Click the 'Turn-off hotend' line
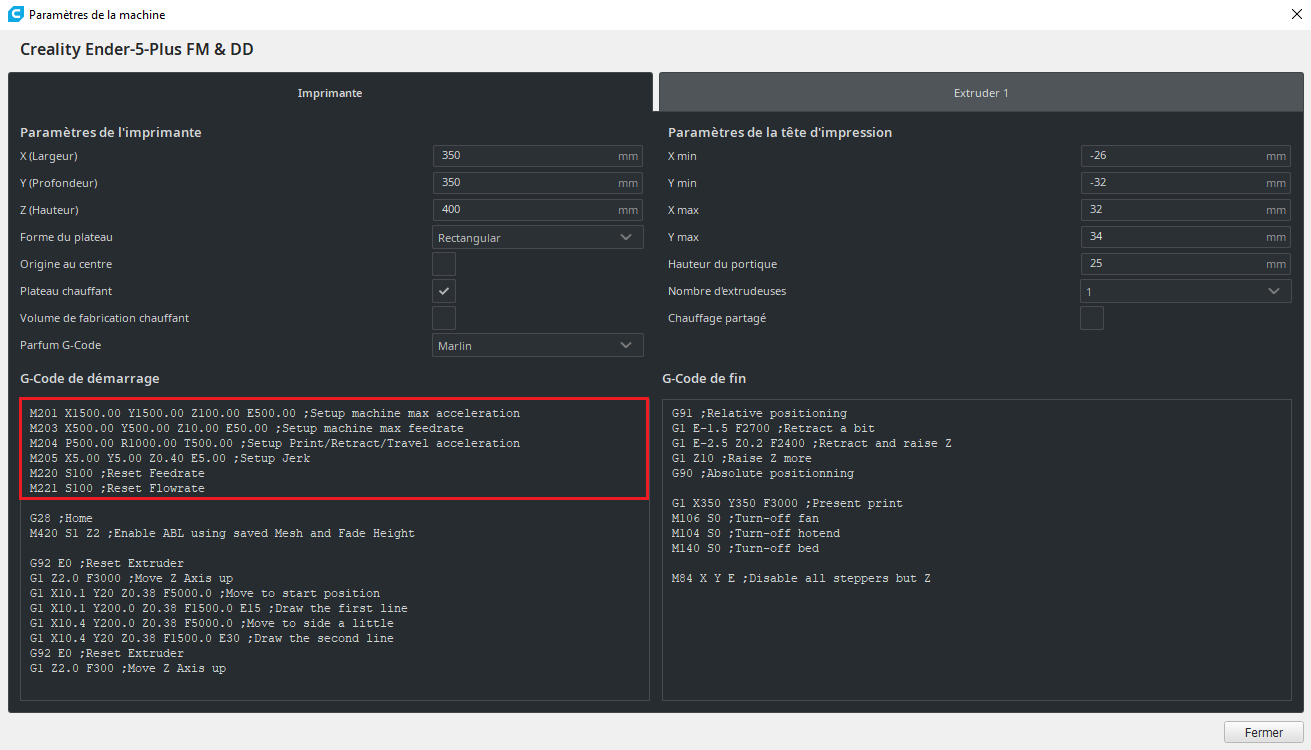 (756, 533)
